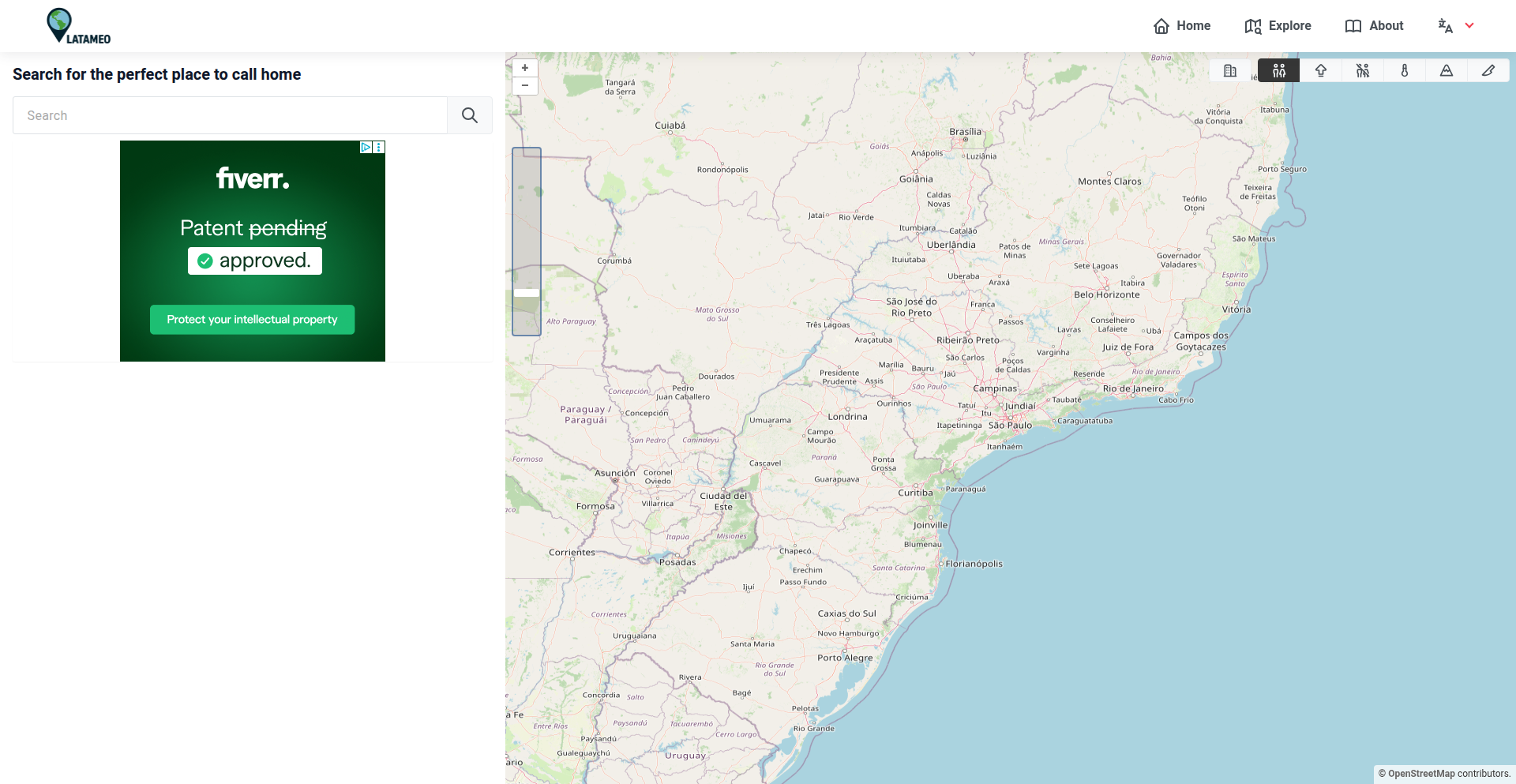This screenshot has width=1516, height=784.
Task: Zoom out on the map
Action: [525, 85]
